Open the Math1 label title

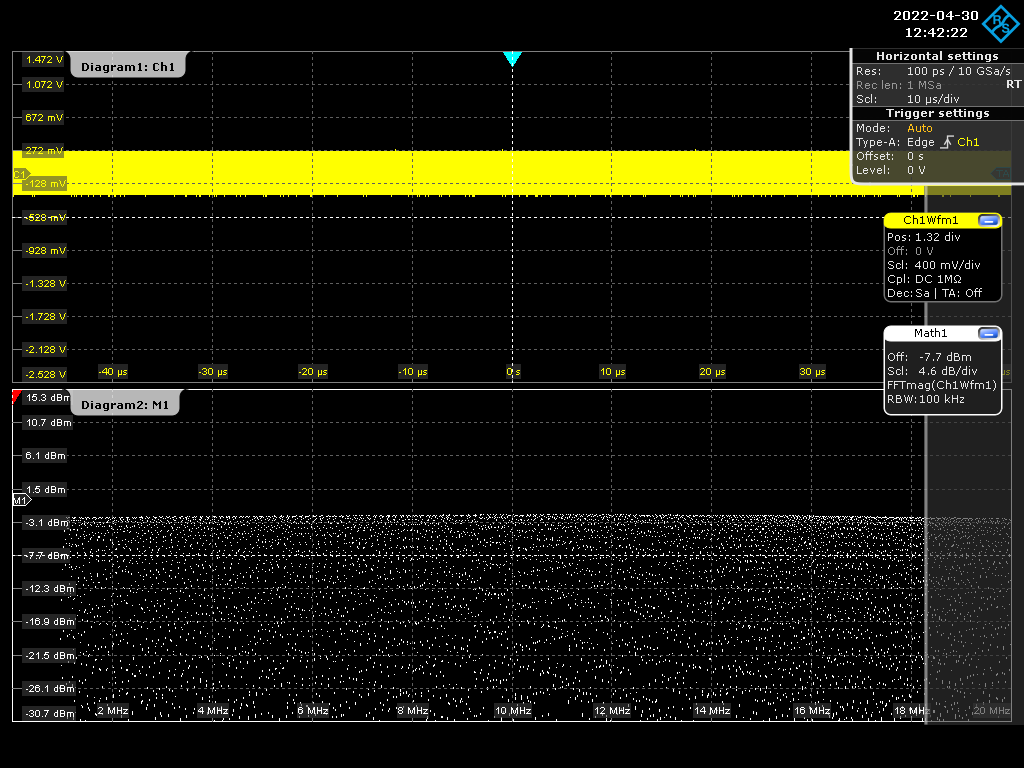click(x=930, y=333)
